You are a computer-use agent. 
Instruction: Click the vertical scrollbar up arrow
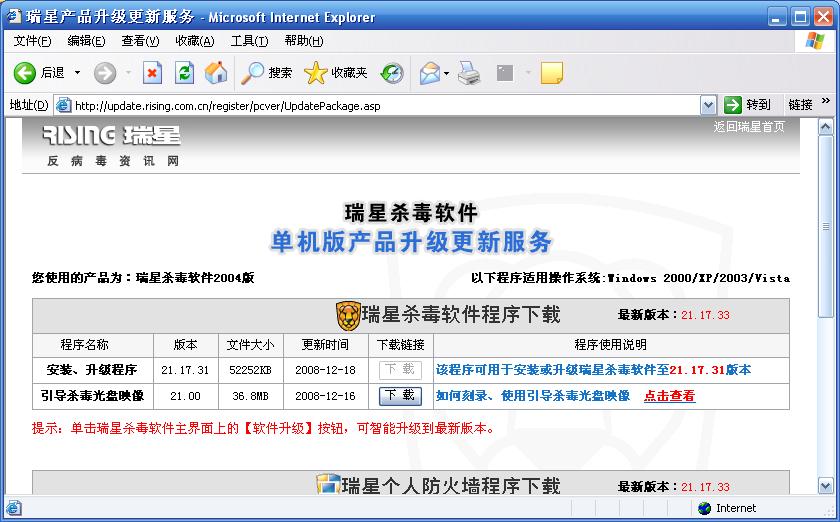coord(826,127)
